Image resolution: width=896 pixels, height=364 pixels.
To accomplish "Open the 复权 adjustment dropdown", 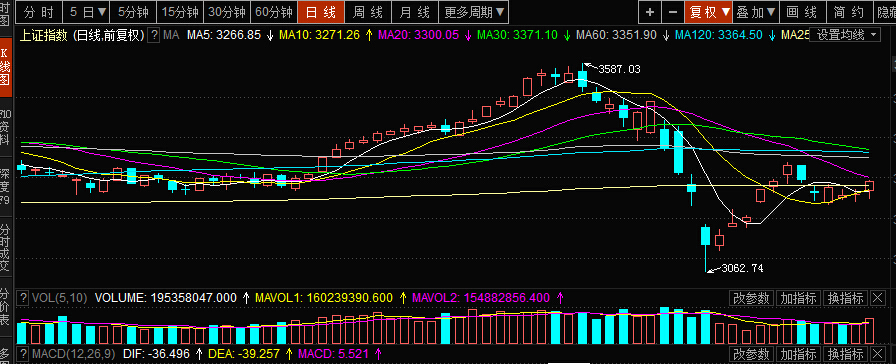I will (x=709, y=11).
